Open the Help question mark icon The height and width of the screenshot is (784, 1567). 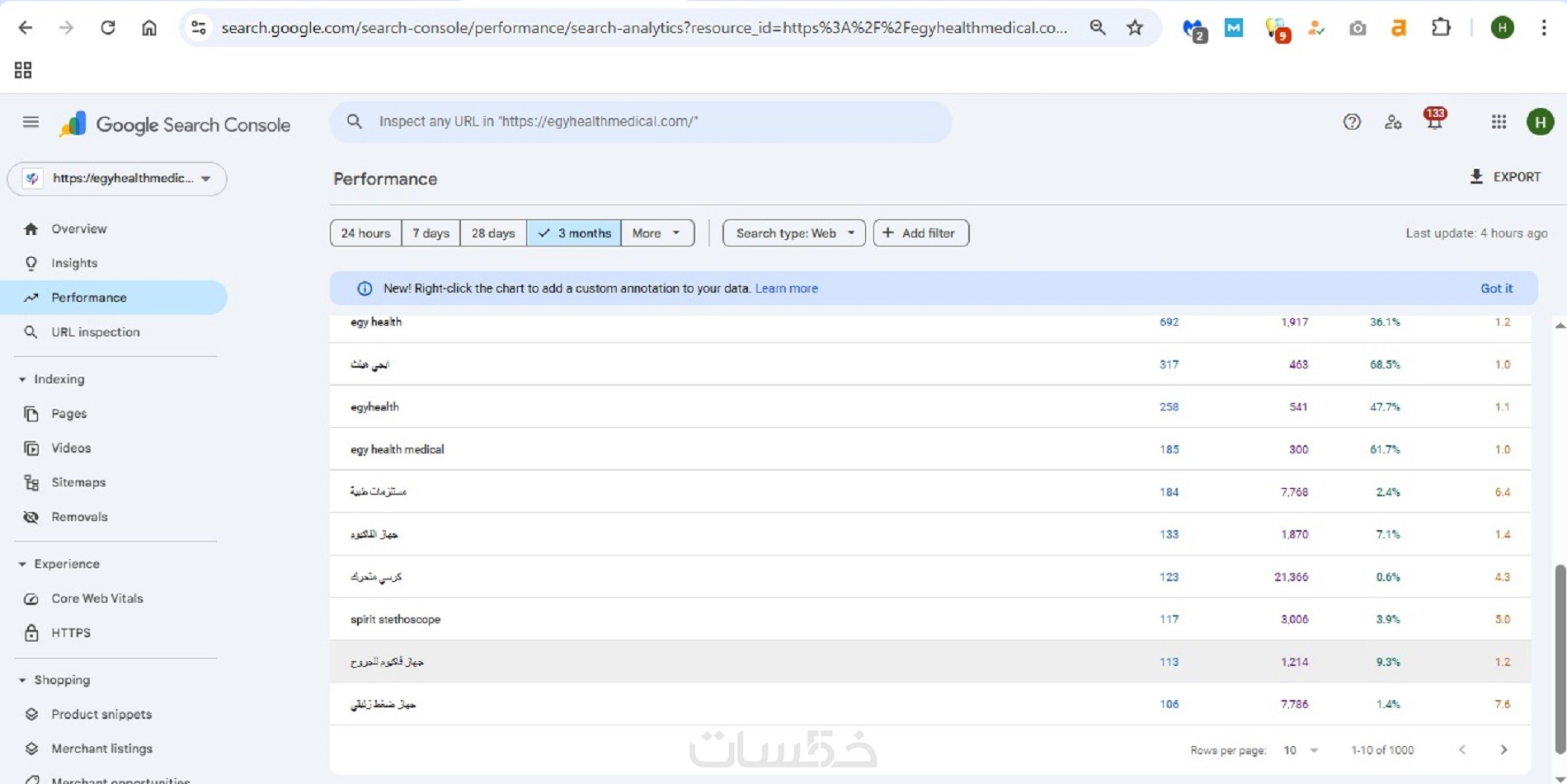[x=1352, y=122]
